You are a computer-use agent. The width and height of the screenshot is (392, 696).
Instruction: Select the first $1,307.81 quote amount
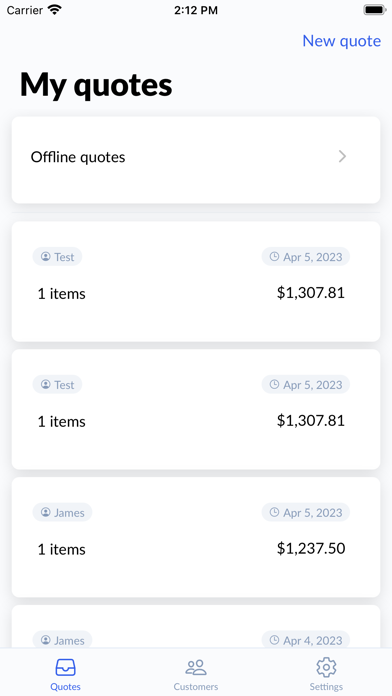pyautogui.click(x=311, y=293)
